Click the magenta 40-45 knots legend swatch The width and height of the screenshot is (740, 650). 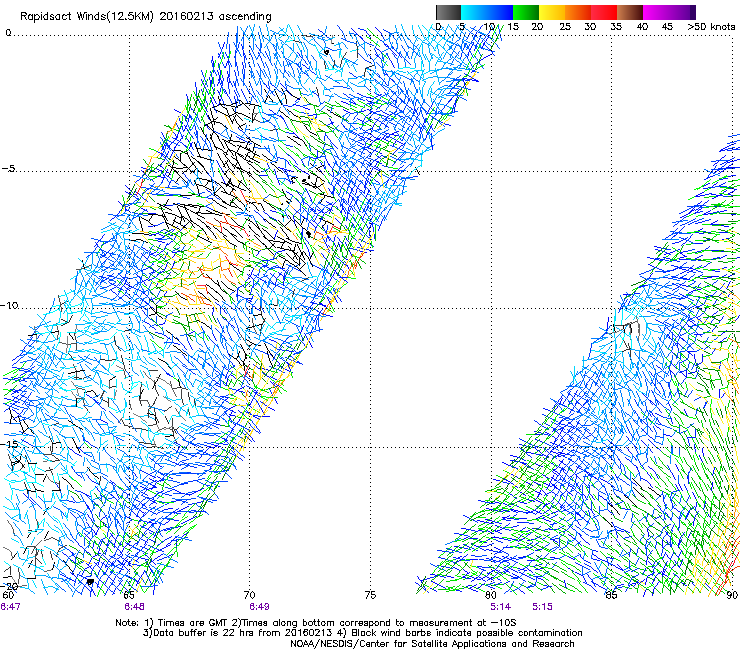pyautogui.click(x=656, y=12)
